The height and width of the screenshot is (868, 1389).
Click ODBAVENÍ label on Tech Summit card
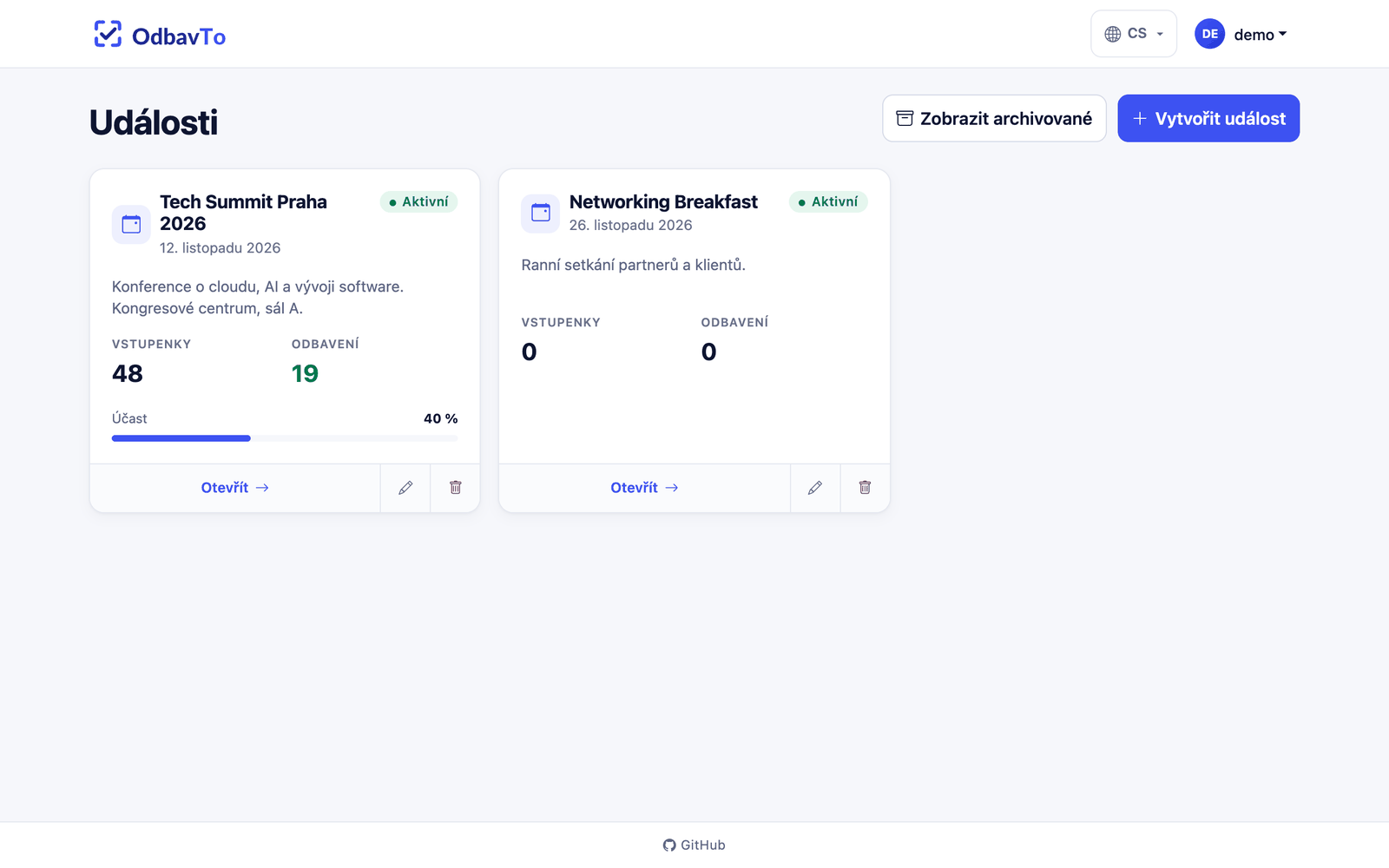[x=326, y=345]
